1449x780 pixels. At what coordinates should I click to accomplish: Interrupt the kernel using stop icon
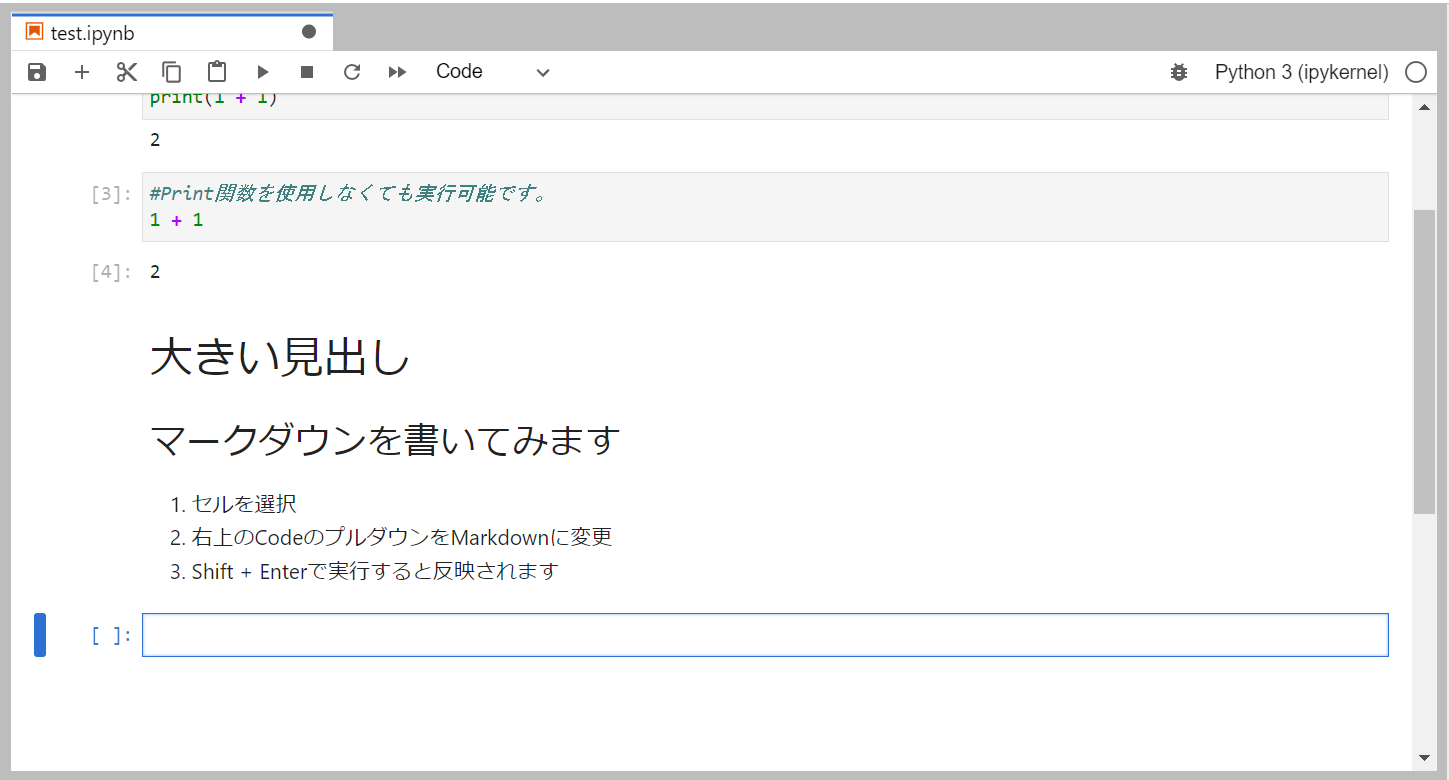(306, 71)
